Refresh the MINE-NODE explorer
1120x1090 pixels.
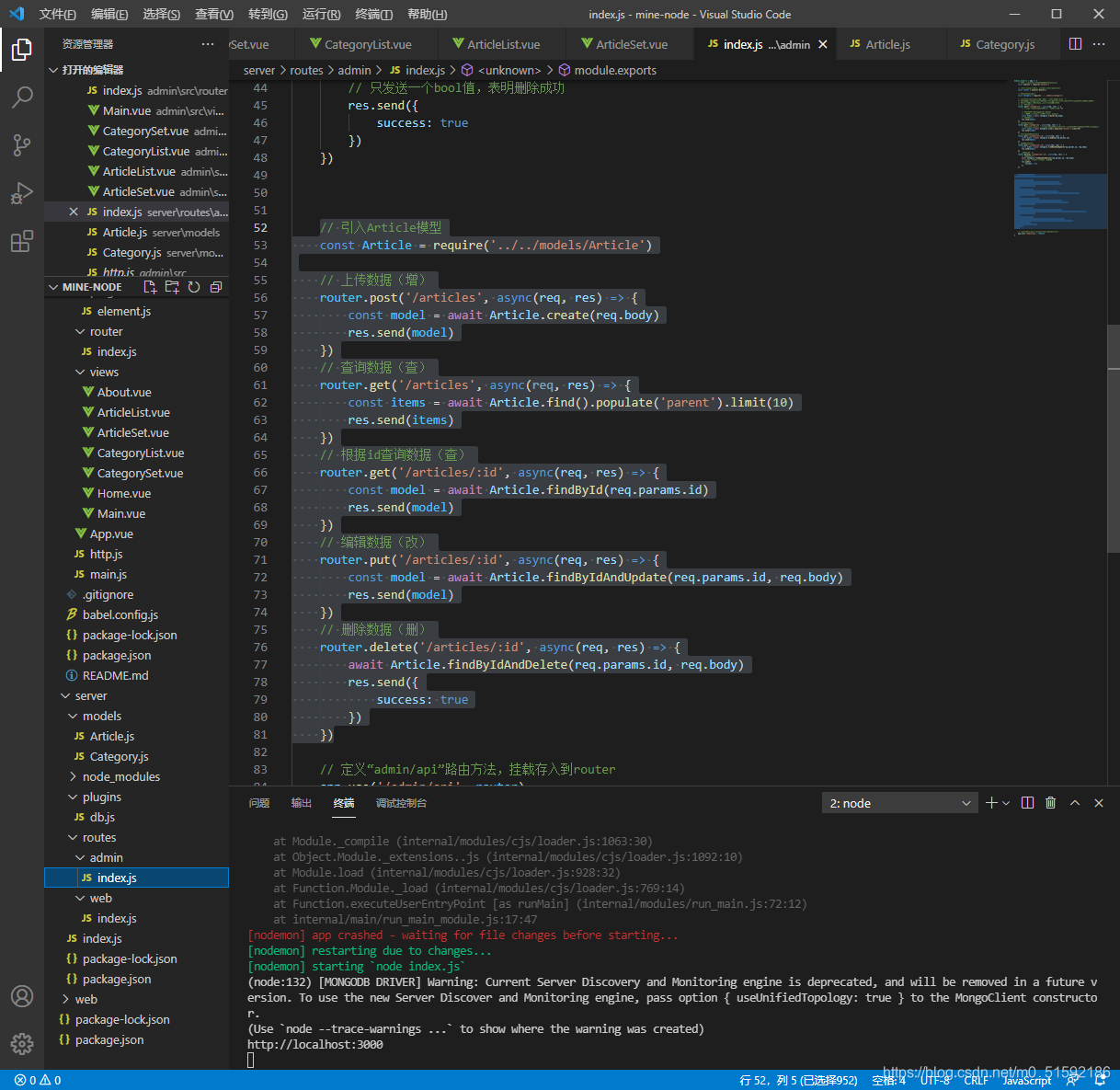coord(194,287)
